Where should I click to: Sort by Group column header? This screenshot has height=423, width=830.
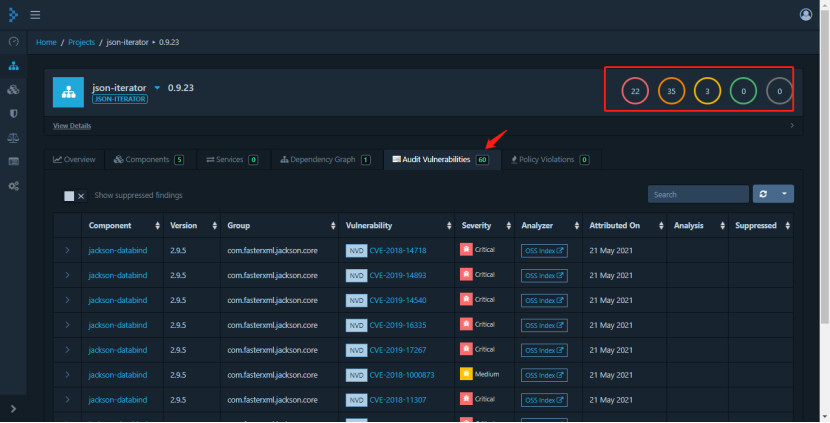pyautogui.click(x=280, y=226)
